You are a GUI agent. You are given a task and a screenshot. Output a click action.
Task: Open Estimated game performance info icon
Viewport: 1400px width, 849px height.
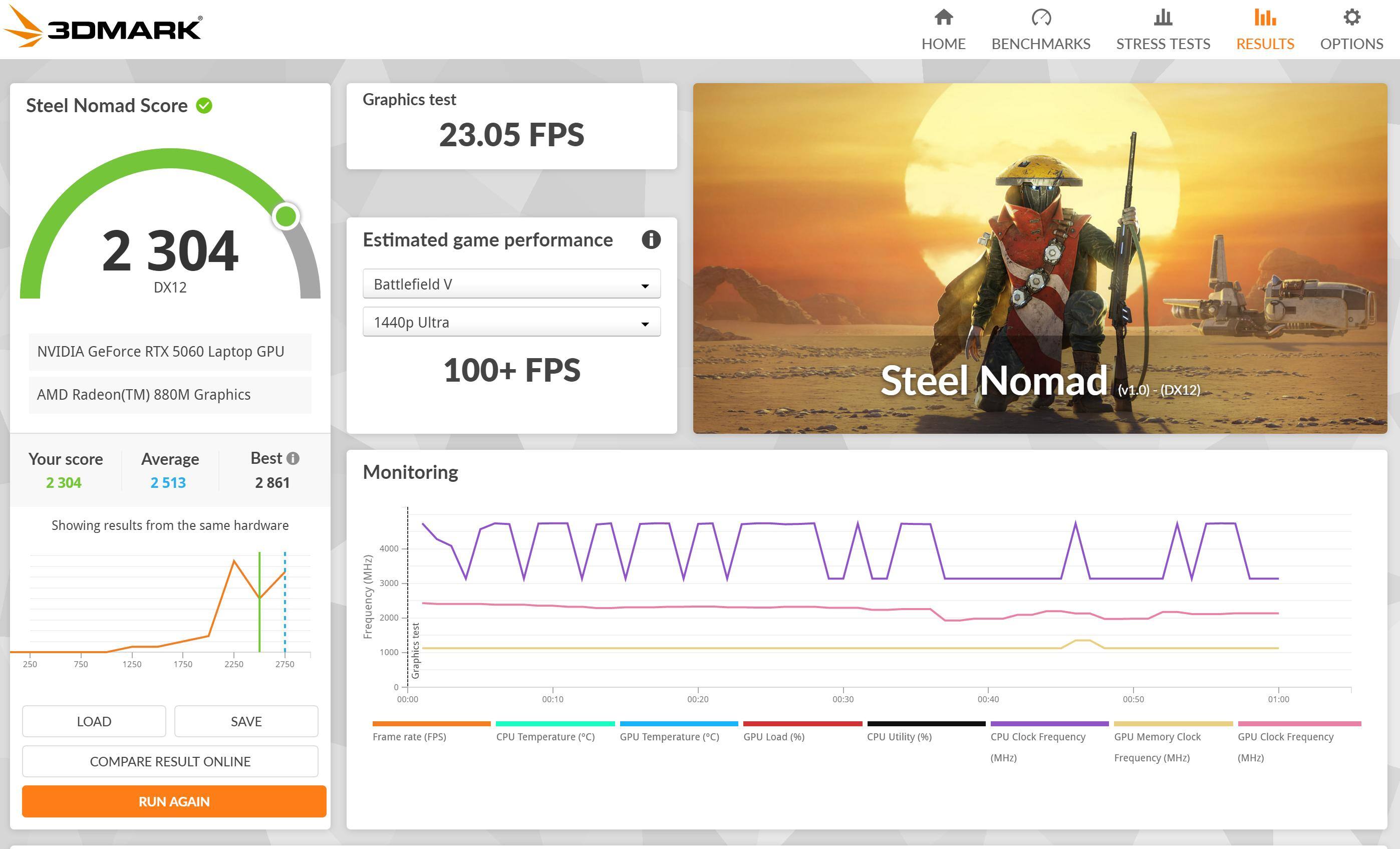click(x=651, y=240)
